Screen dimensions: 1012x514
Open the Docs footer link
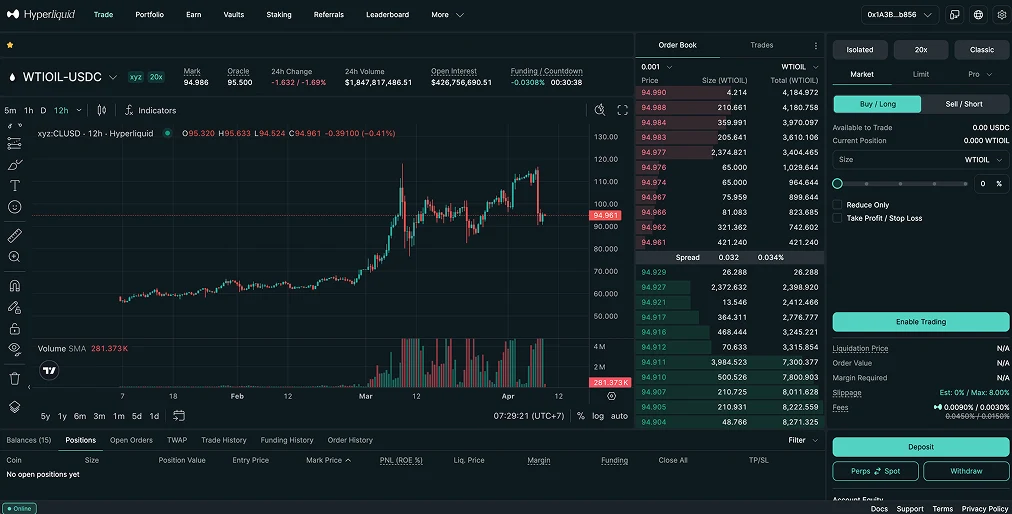(879, 509)
